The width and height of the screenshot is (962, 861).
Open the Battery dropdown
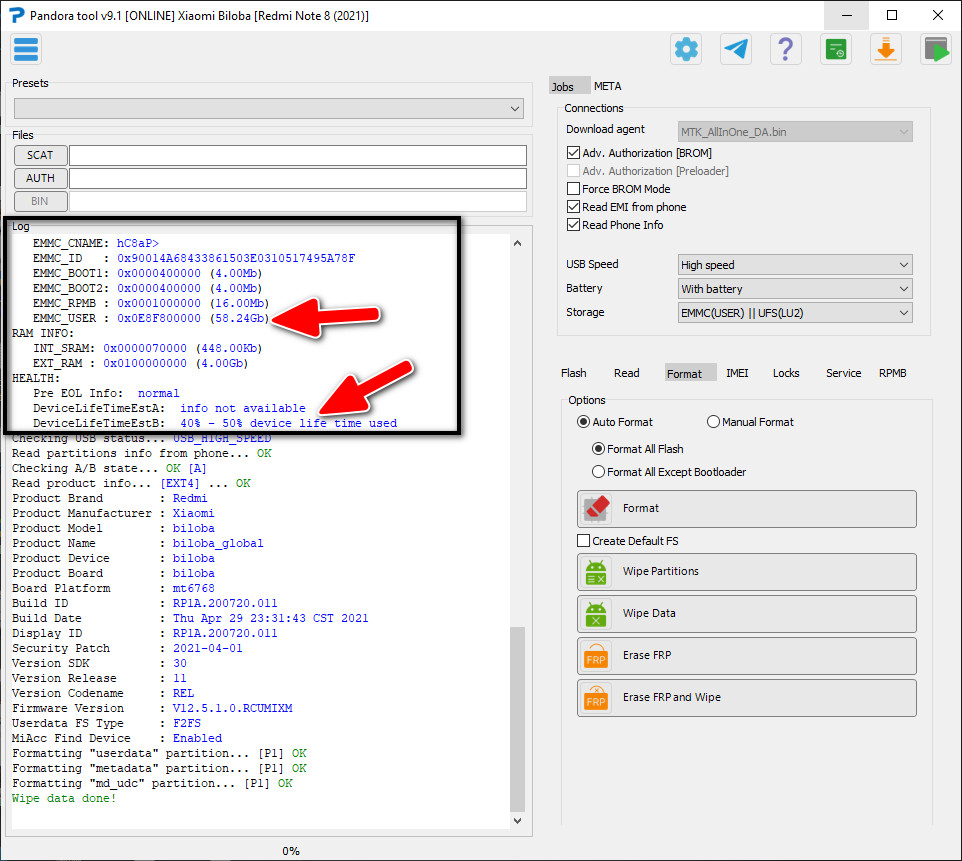pos(795,289)
